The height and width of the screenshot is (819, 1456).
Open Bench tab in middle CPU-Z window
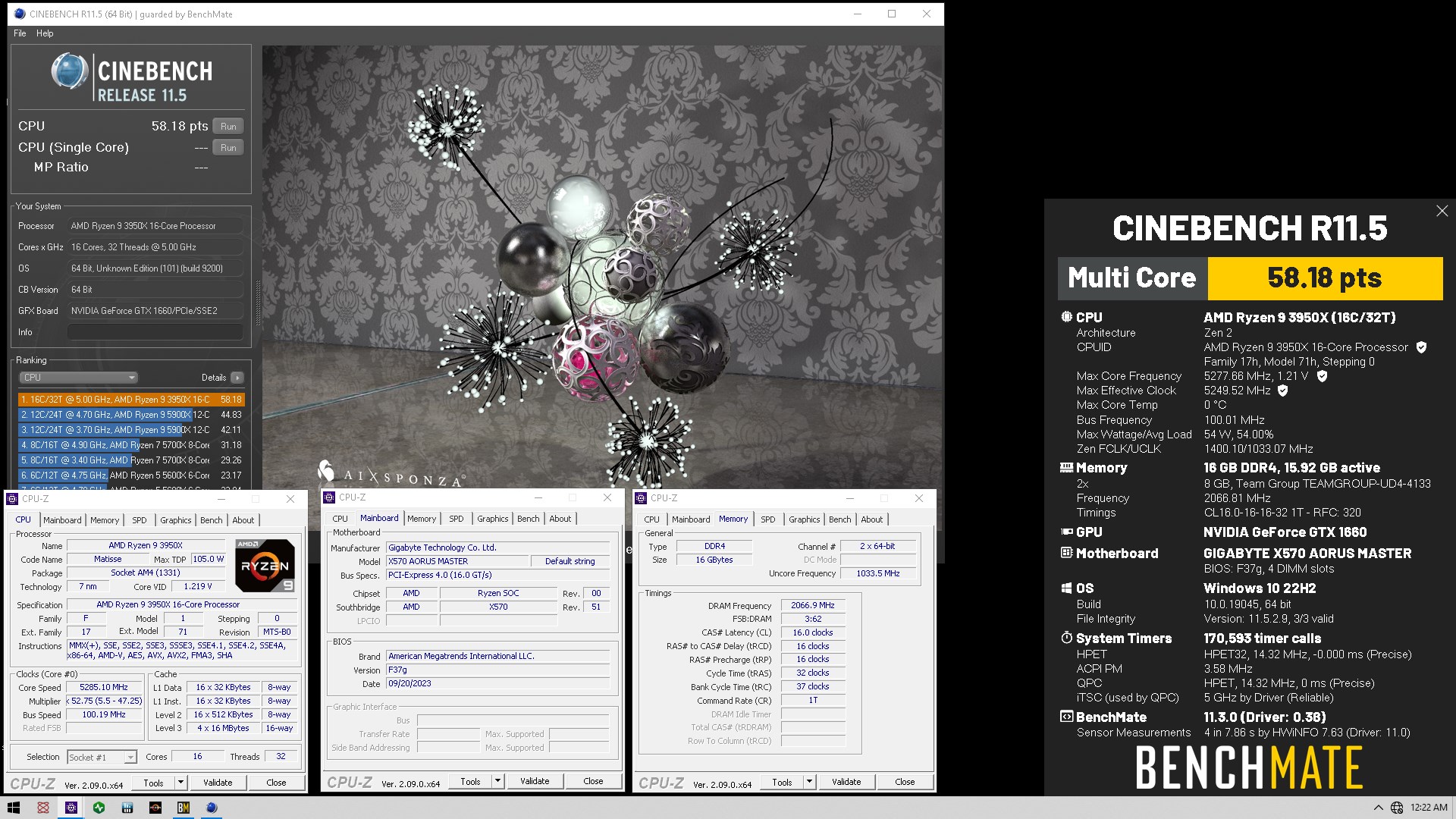529,519
